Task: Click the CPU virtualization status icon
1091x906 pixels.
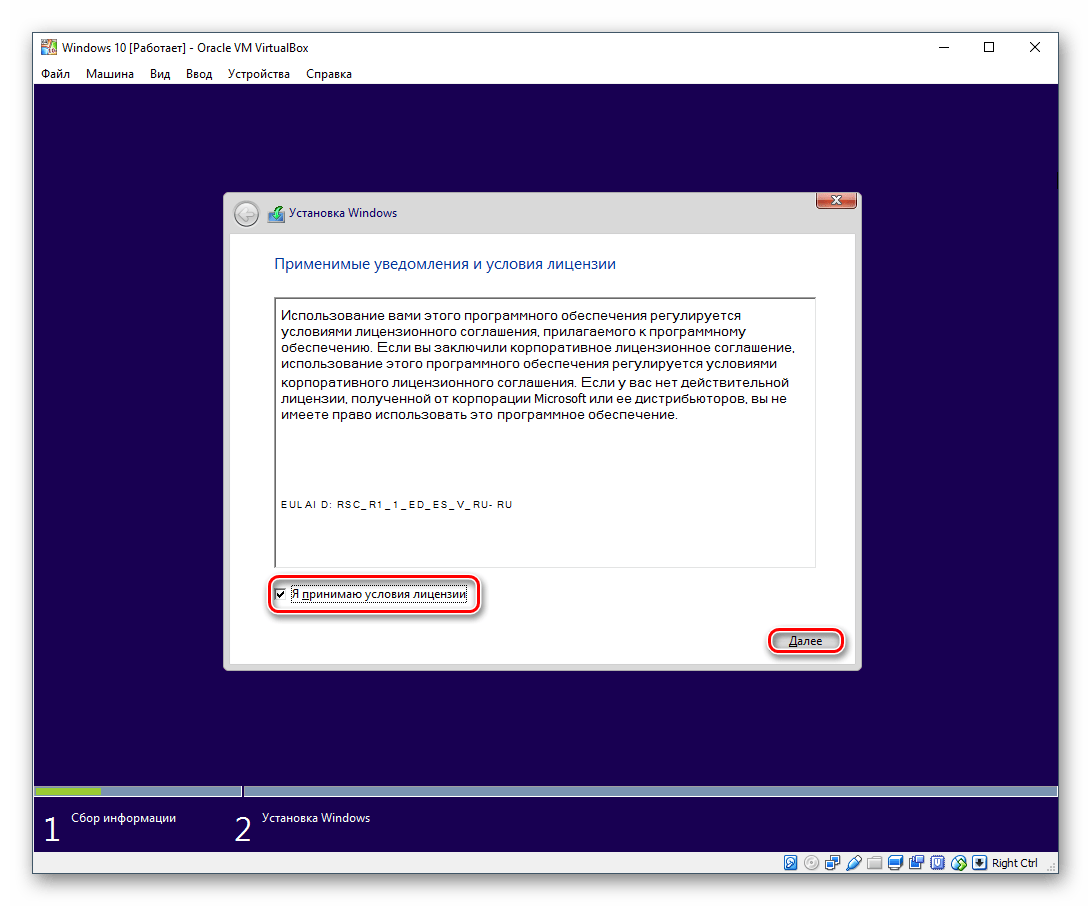Action: click(938, 863)
